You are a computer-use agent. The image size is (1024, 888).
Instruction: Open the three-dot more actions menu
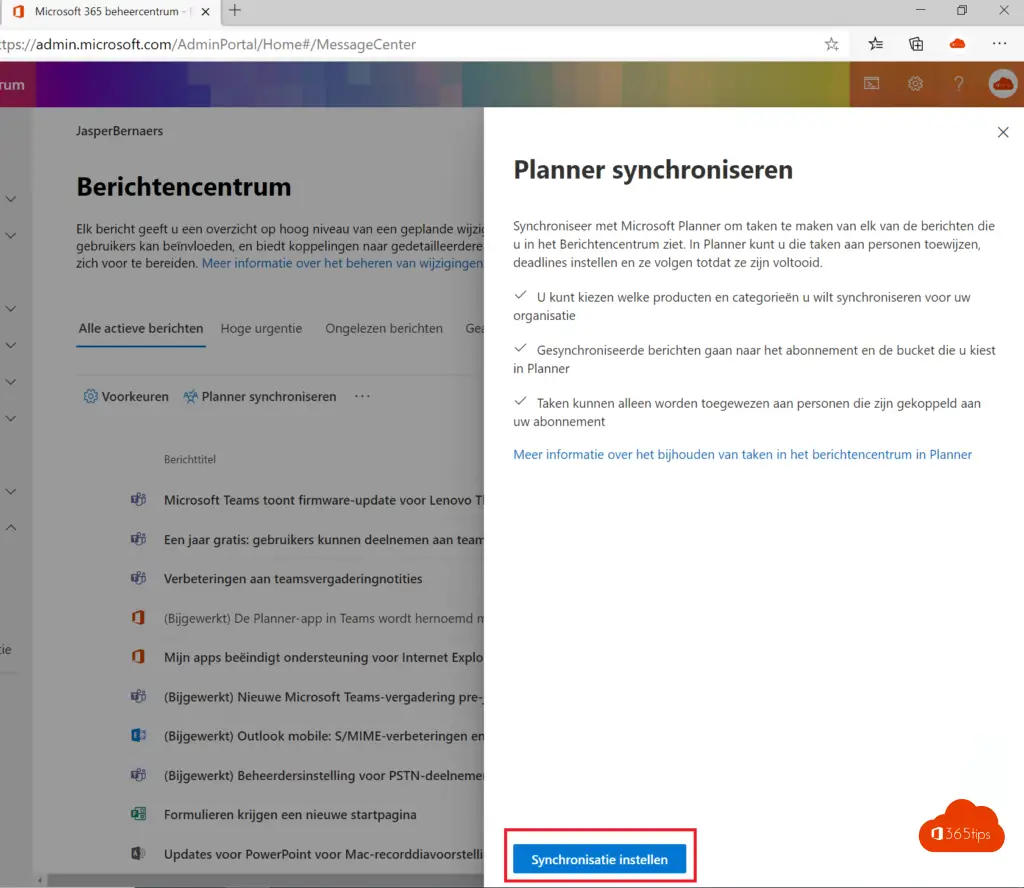point(362,397)
